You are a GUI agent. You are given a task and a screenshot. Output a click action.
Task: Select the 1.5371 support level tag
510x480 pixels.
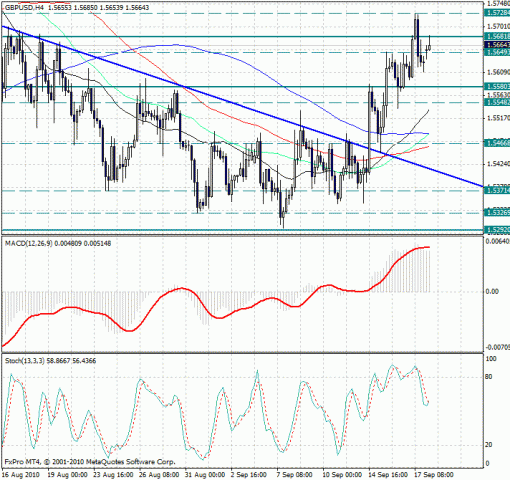(497, 190)
